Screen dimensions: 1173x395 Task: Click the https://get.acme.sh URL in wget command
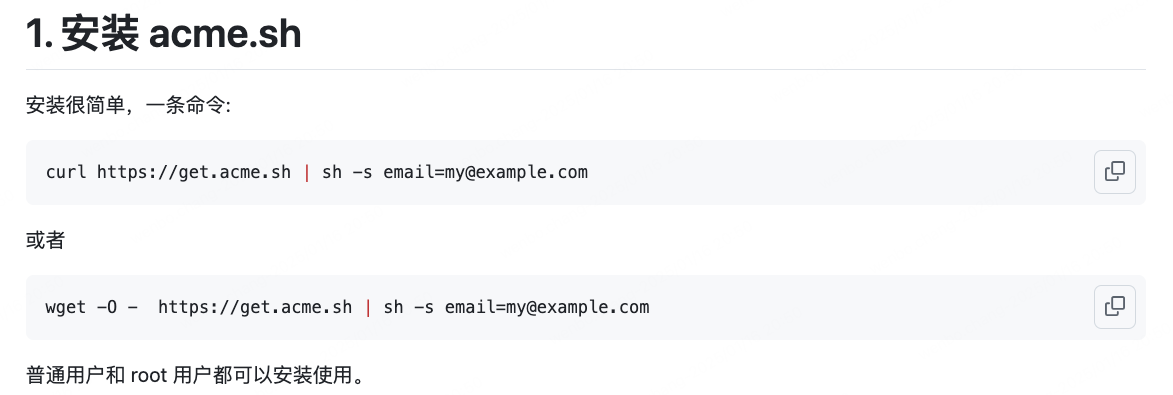tap(255, 307)
